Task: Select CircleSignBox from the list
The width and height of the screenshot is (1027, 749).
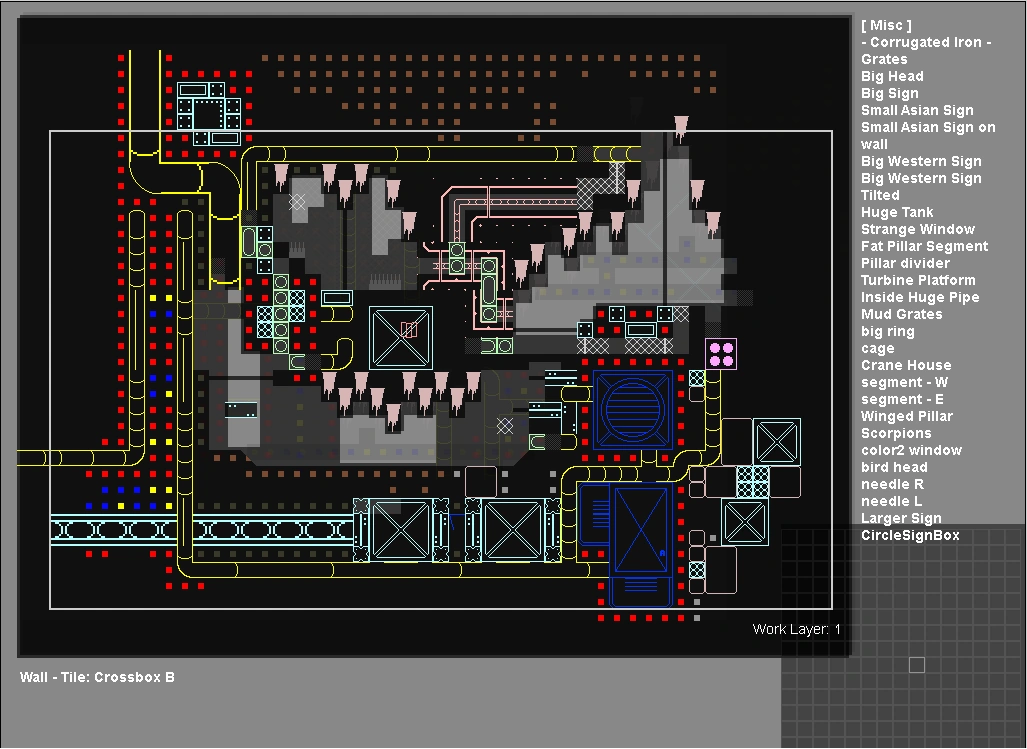Action: coord(910,535)
